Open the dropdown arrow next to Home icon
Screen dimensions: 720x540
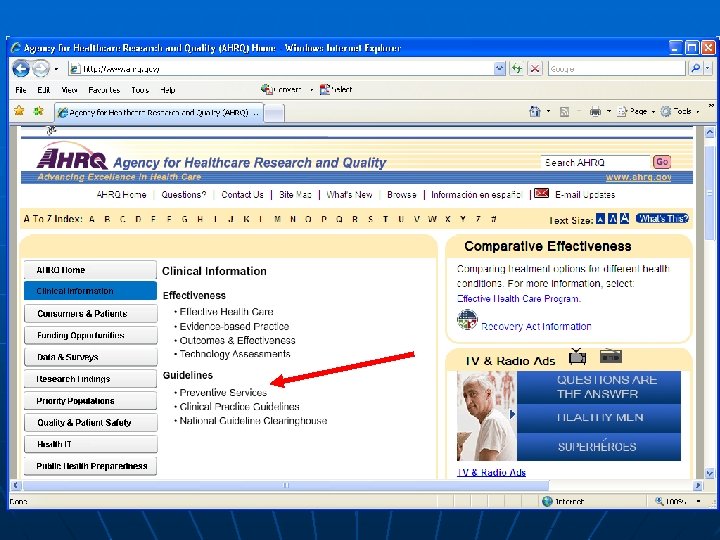(x=549, y=112)
